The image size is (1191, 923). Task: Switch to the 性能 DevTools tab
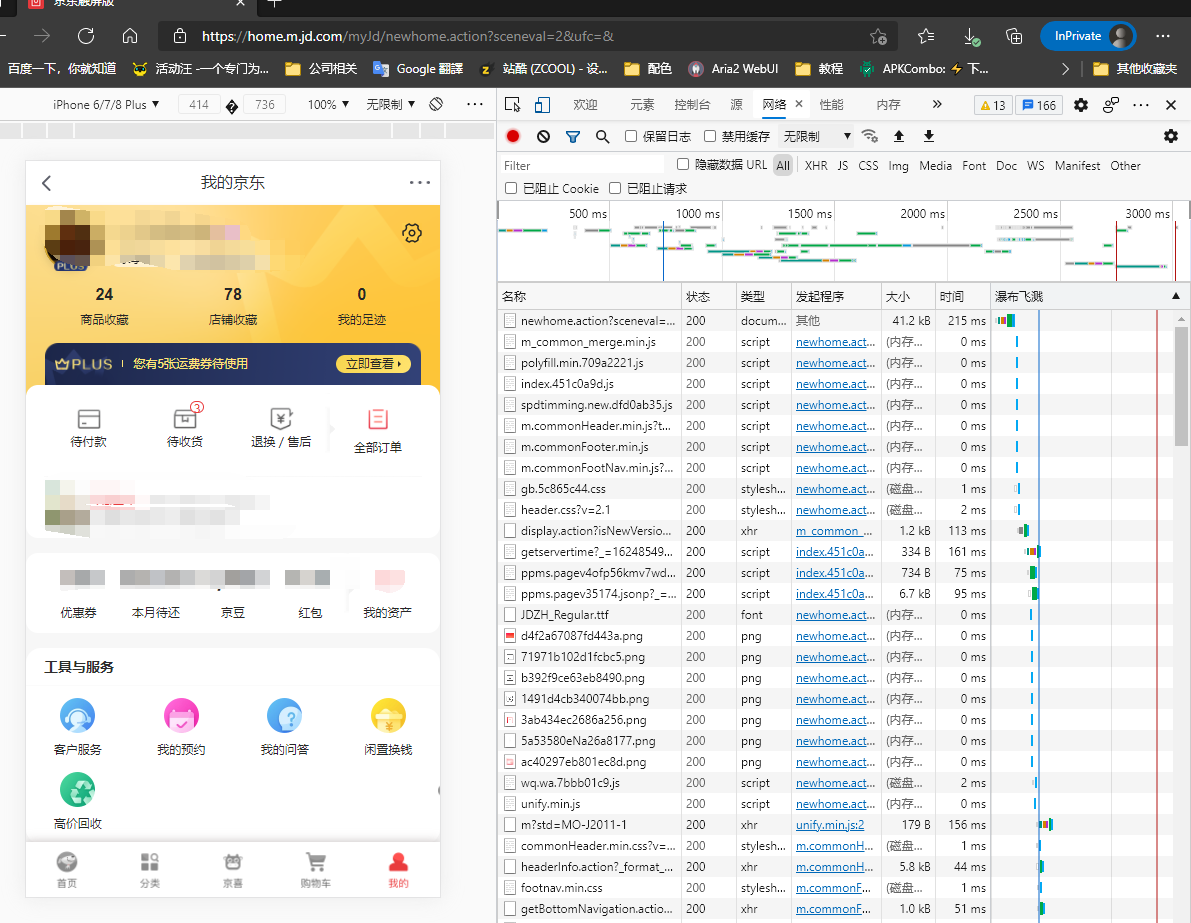831,105
